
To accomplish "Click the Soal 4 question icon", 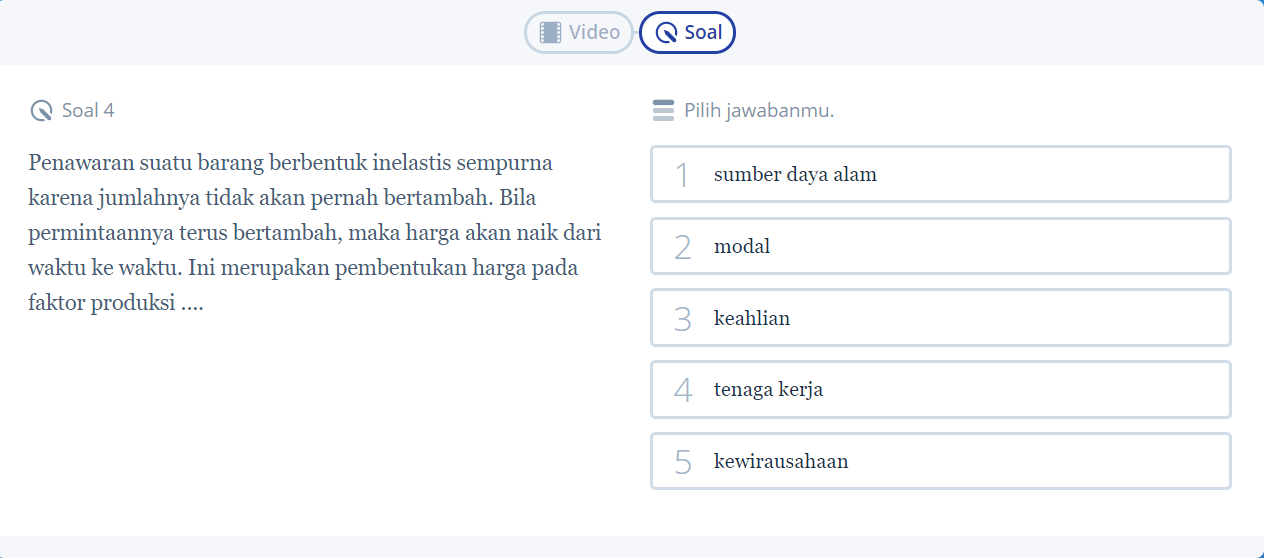I will pyautogui.click(x=41, y=111).
